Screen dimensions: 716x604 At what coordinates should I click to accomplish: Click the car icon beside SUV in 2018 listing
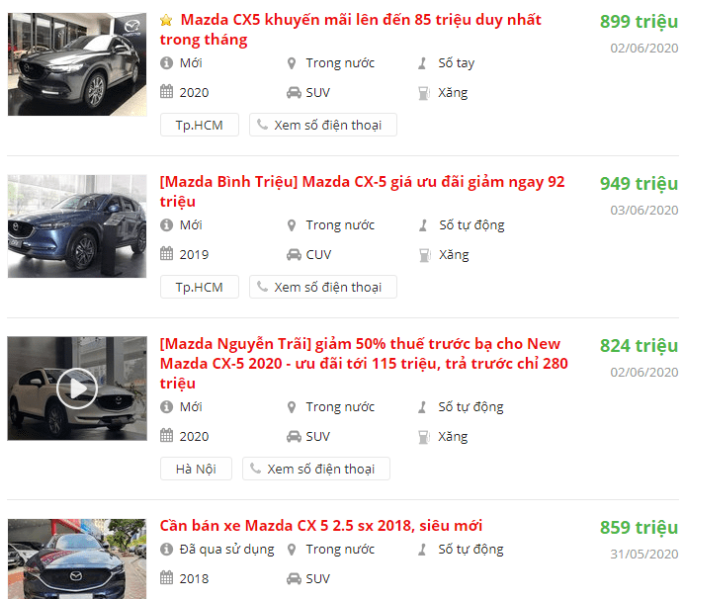pos(294,579)
